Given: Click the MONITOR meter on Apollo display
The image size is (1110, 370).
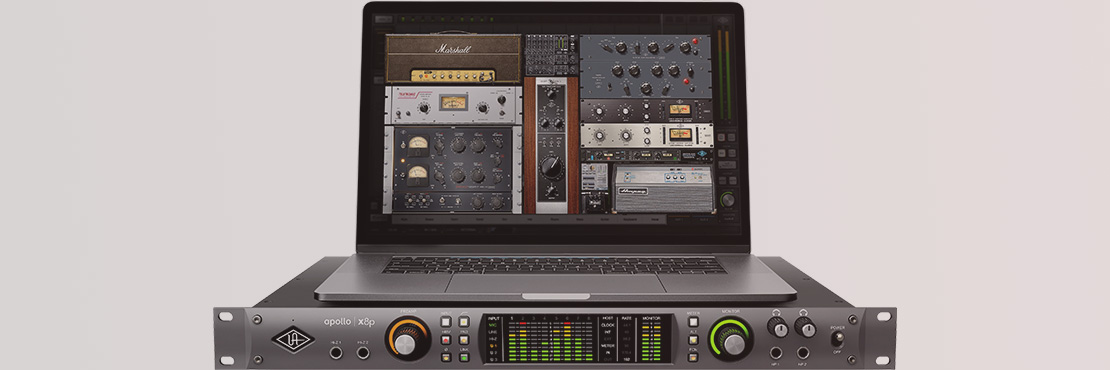Looking at the screenshot, I should [651, 342].
